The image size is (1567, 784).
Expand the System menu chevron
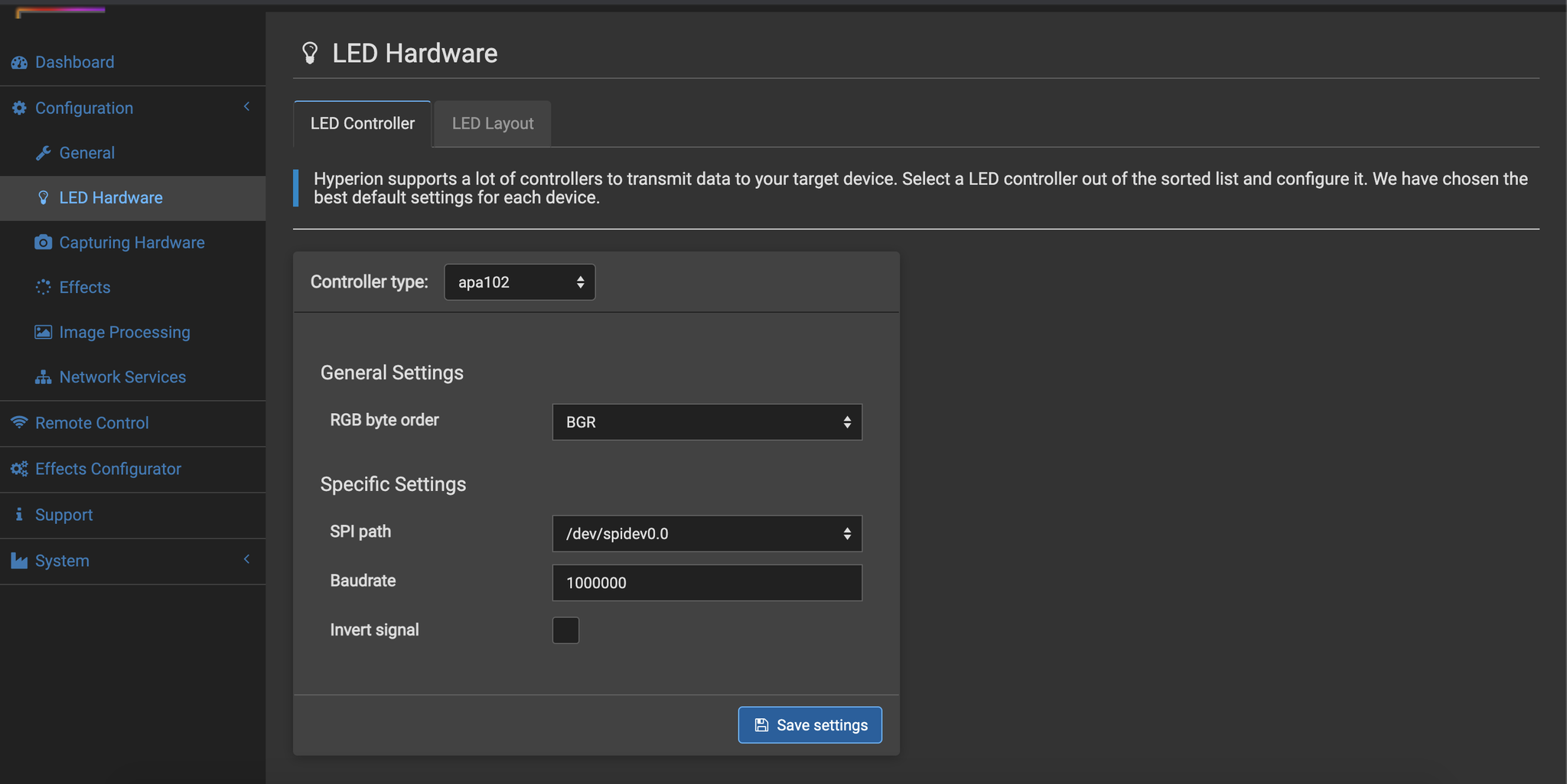coord(246,560)
